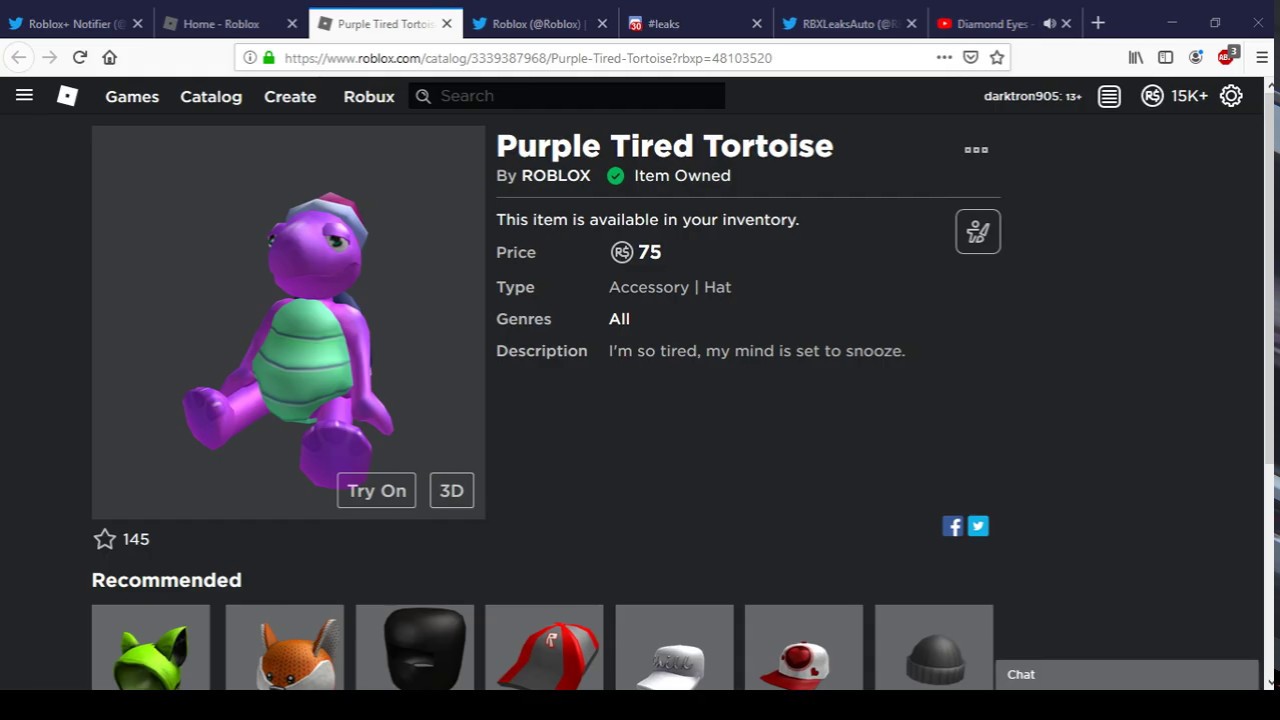Show site information icon in address bar
Viewport: 1280px width, 720px height.
click(250, 58)
